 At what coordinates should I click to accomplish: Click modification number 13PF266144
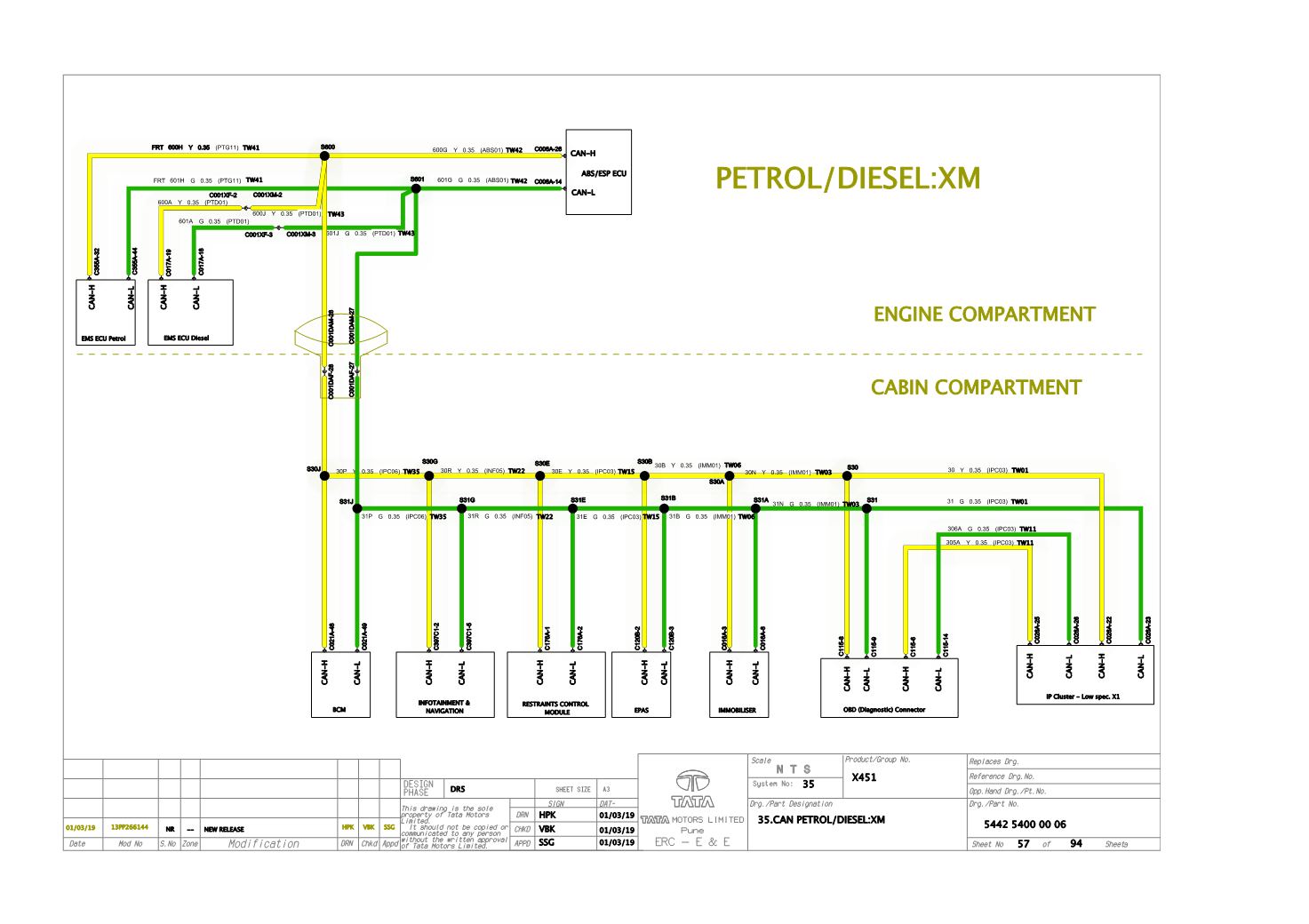tap(131, 827)
